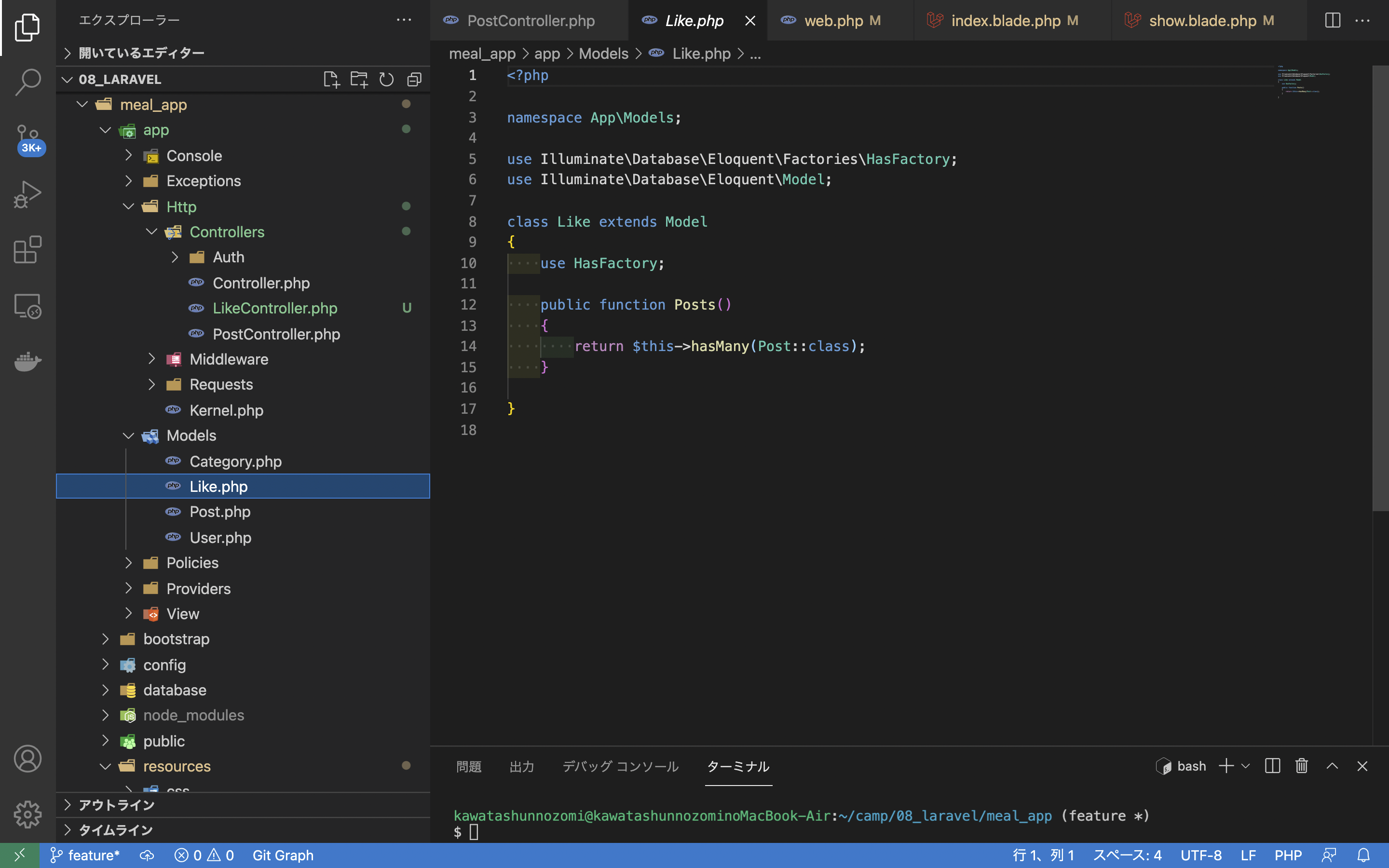Refresh the explorer file tree

386,79
